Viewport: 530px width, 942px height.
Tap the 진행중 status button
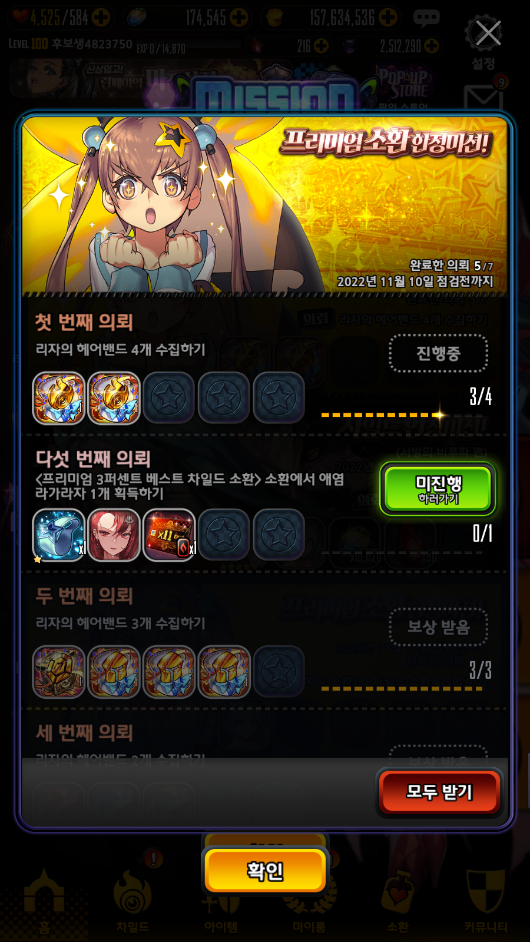pos(437,353)
